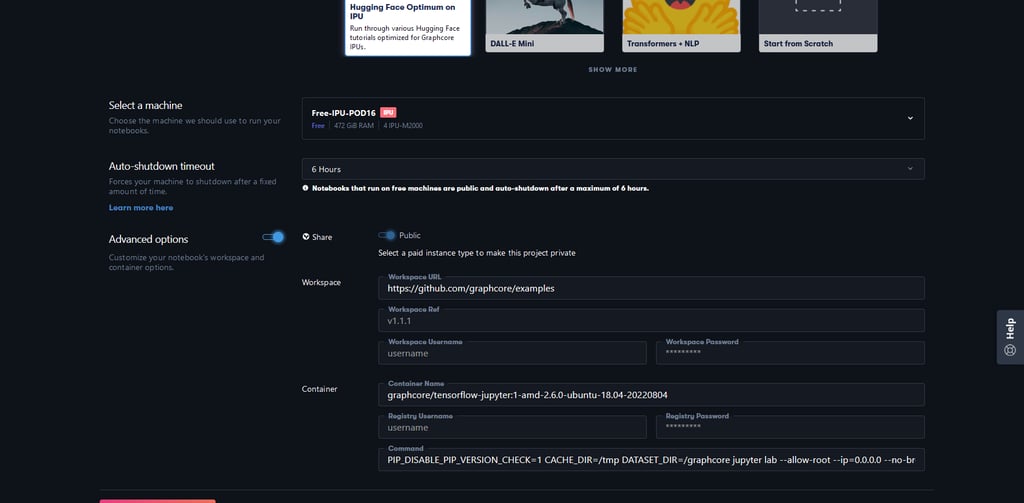
Task: Select the DALL-E Mini template thumbnail
Action: tap(545, 25)
